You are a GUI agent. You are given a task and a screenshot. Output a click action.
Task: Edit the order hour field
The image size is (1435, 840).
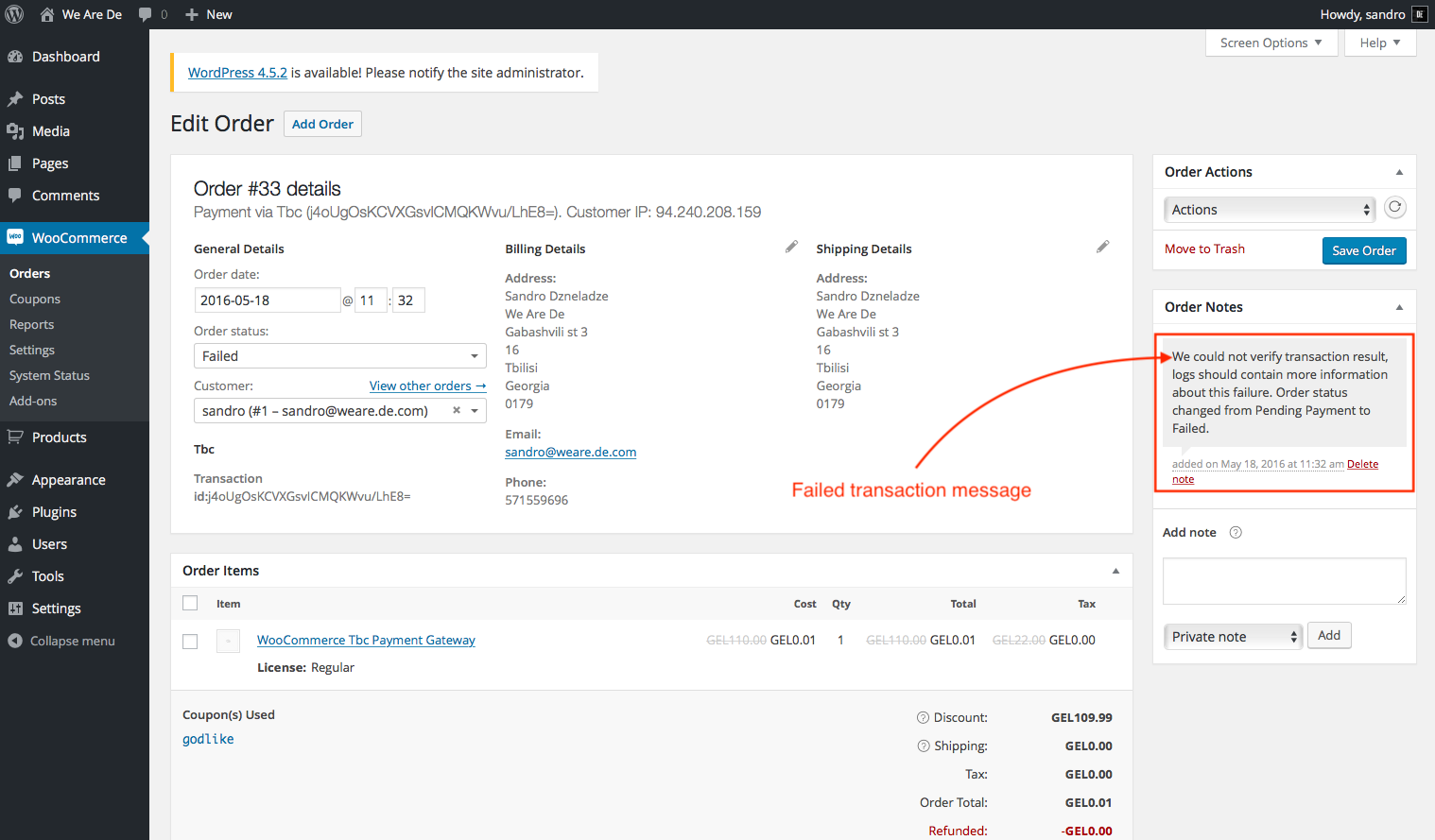(371, 300)
